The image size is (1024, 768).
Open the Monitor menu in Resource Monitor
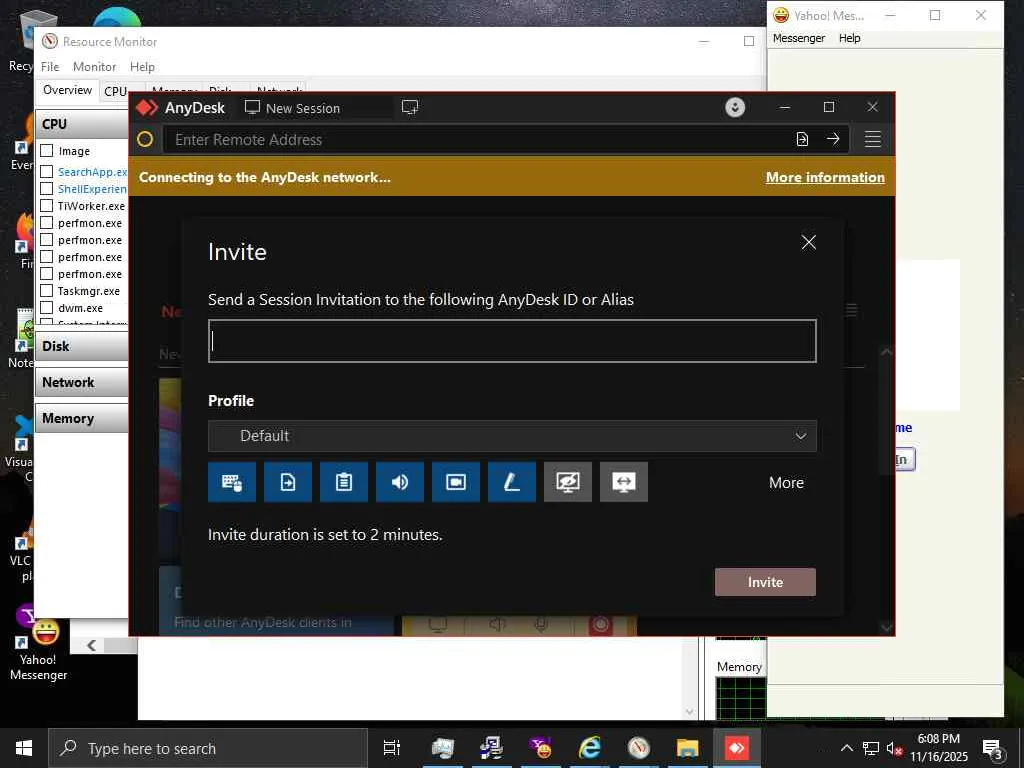tap(94, 67)
